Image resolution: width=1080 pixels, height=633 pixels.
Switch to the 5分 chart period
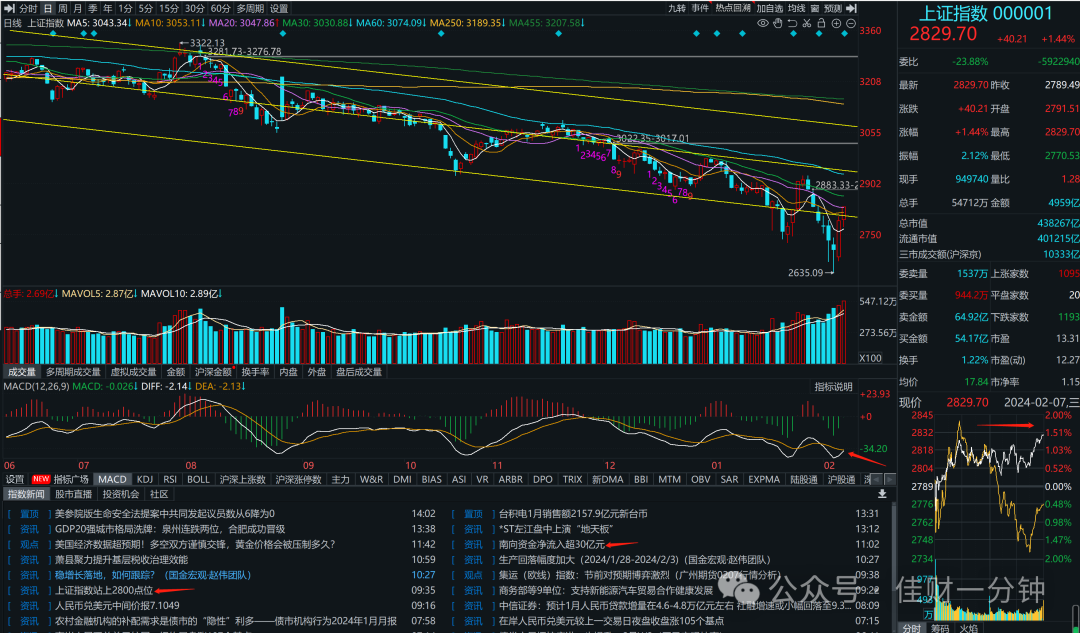coord(145,8)
